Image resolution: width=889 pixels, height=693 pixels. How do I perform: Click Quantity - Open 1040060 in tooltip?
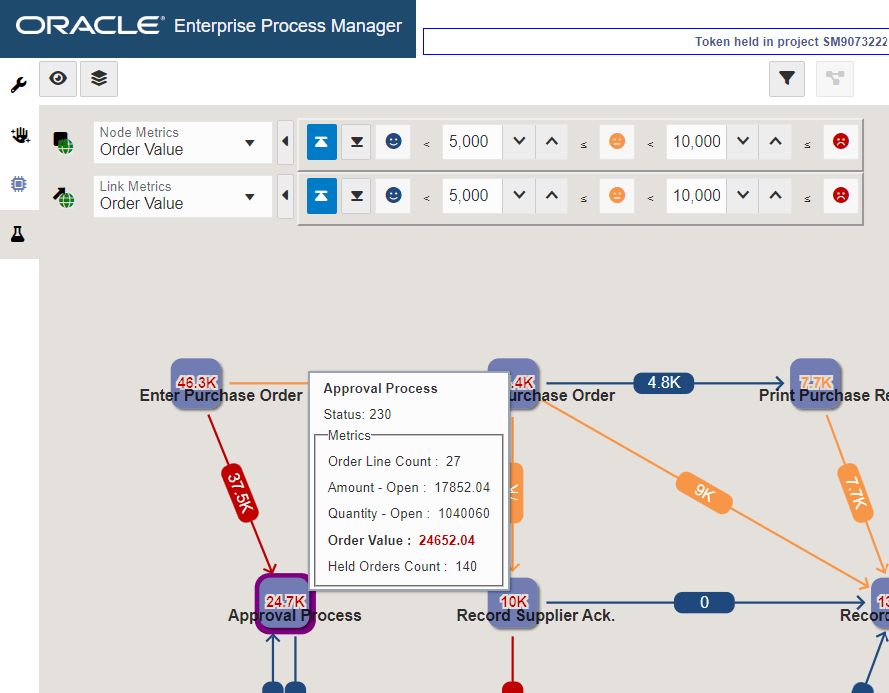pyautogui.click(x=409, y=514)
